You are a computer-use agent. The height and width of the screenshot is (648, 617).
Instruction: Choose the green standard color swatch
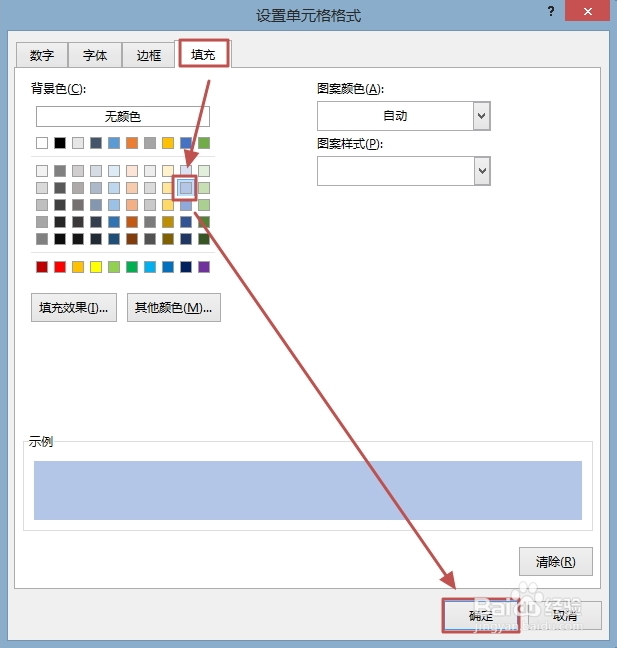click(x=132, y=267)
